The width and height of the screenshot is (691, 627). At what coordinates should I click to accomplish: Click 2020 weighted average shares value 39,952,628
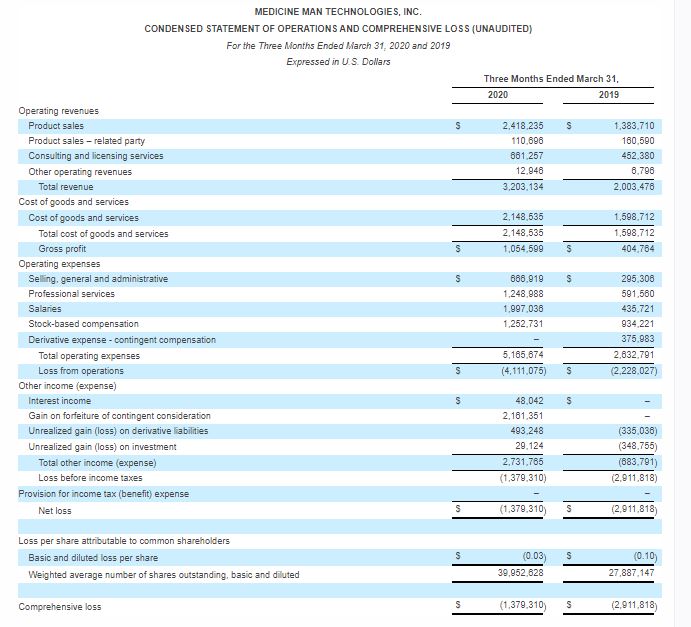tap(521, 574)
